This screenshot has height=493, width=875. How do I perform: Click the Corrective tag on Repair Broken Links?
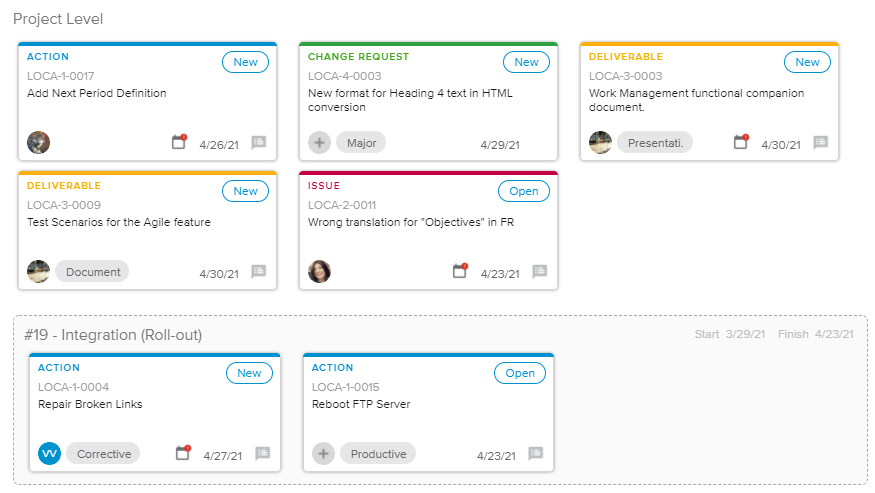point(104,454)
